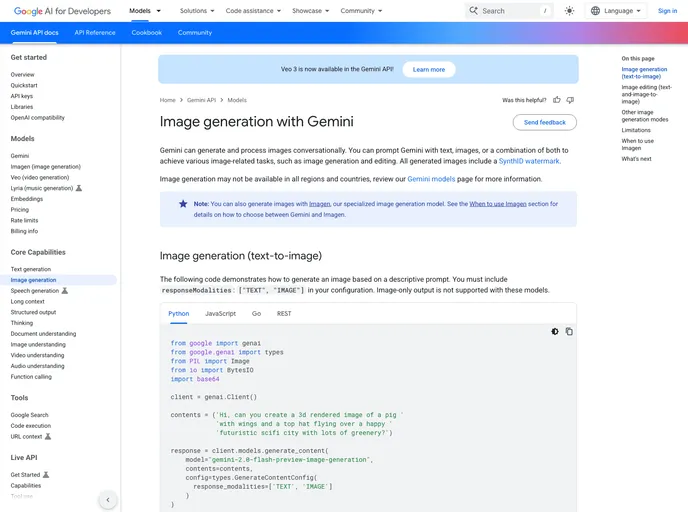The height and width of the screenshot is (512, 688).
Task: Open the top Community dropdown menu
Action: tap(361, 11)
